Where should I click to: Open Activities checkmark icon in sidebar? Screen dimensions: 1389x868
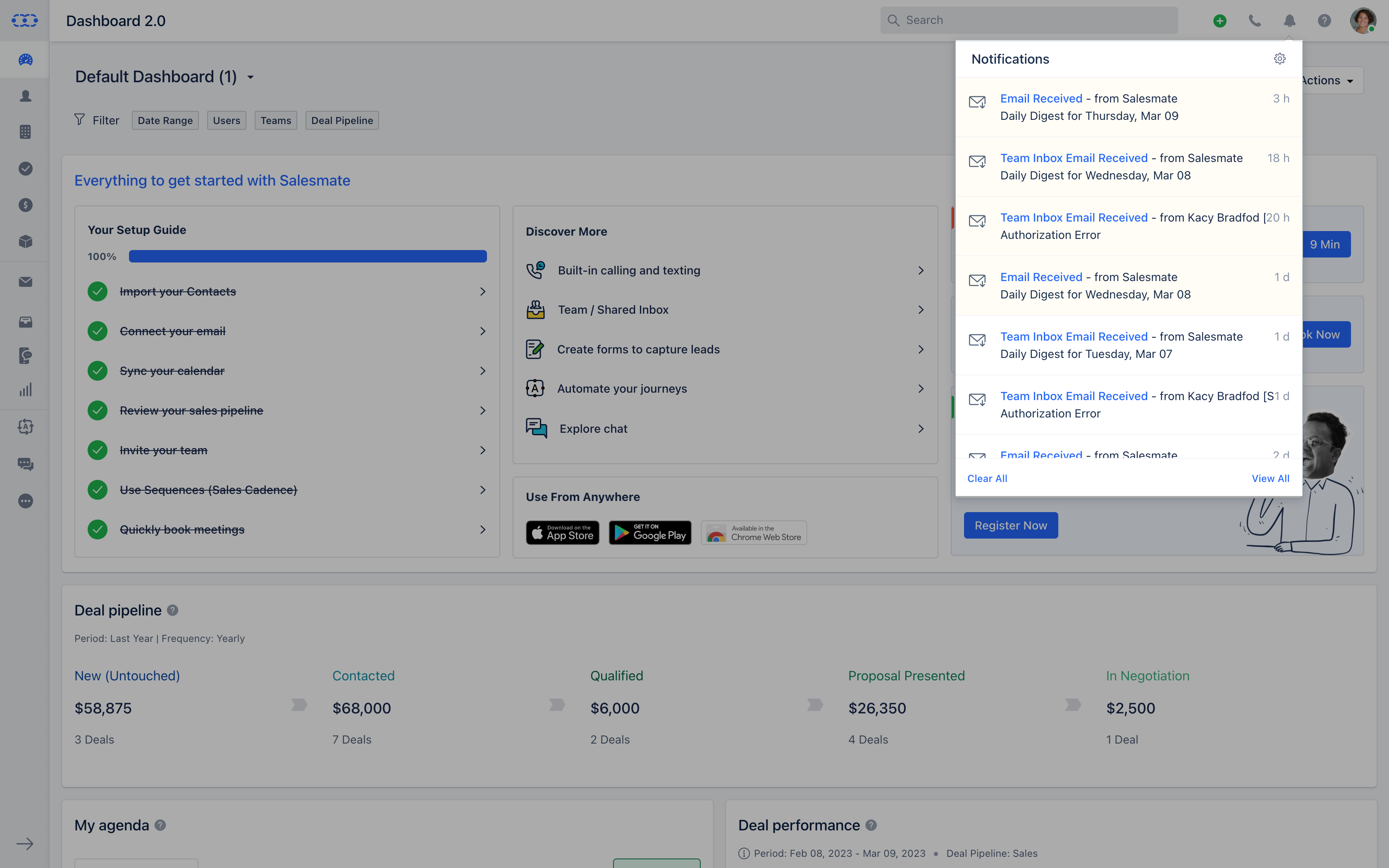(x=25, y=168)
